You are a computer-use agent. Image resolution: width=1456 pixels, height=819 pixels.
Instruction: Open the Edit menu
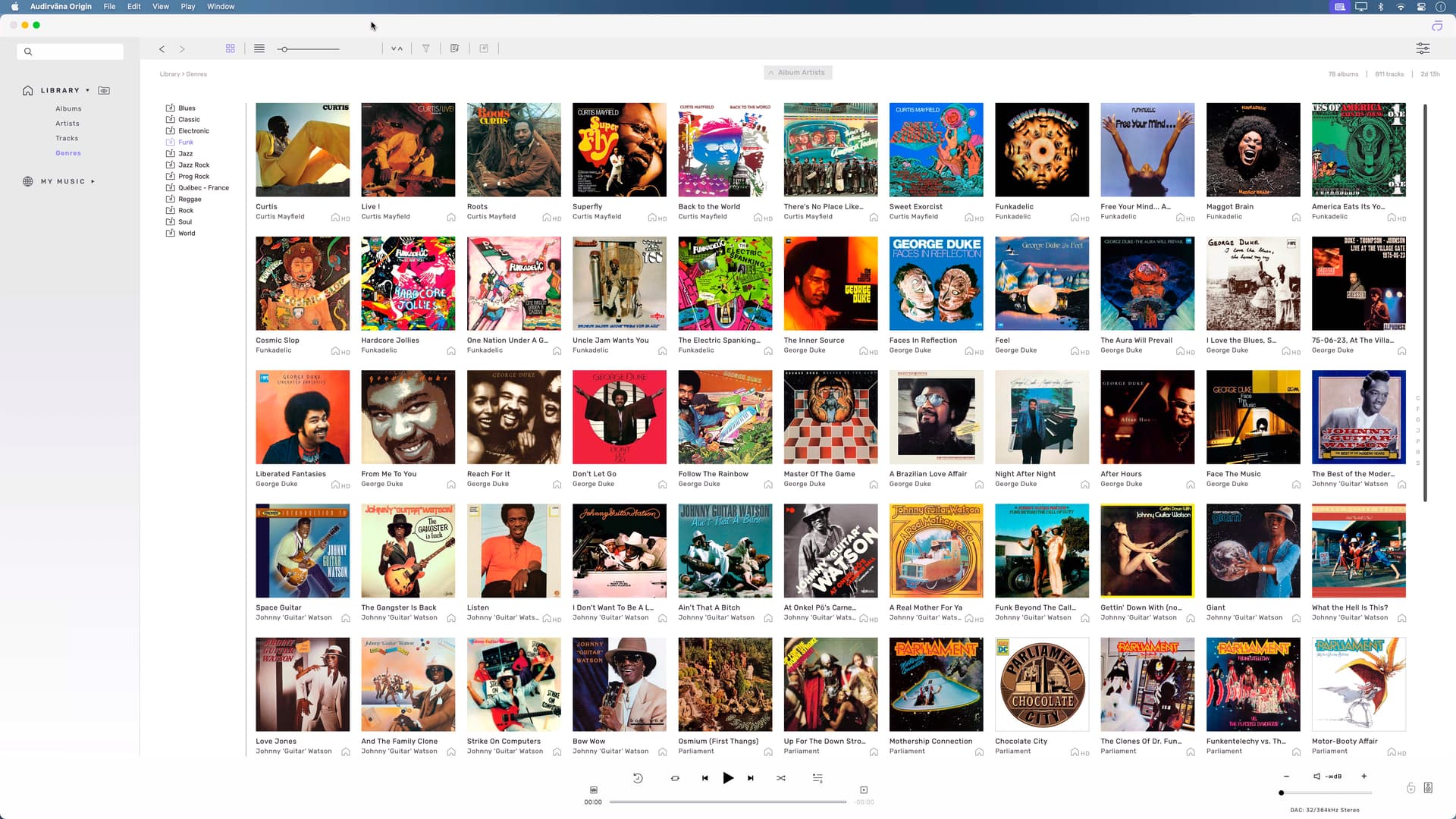pos(134,7)
